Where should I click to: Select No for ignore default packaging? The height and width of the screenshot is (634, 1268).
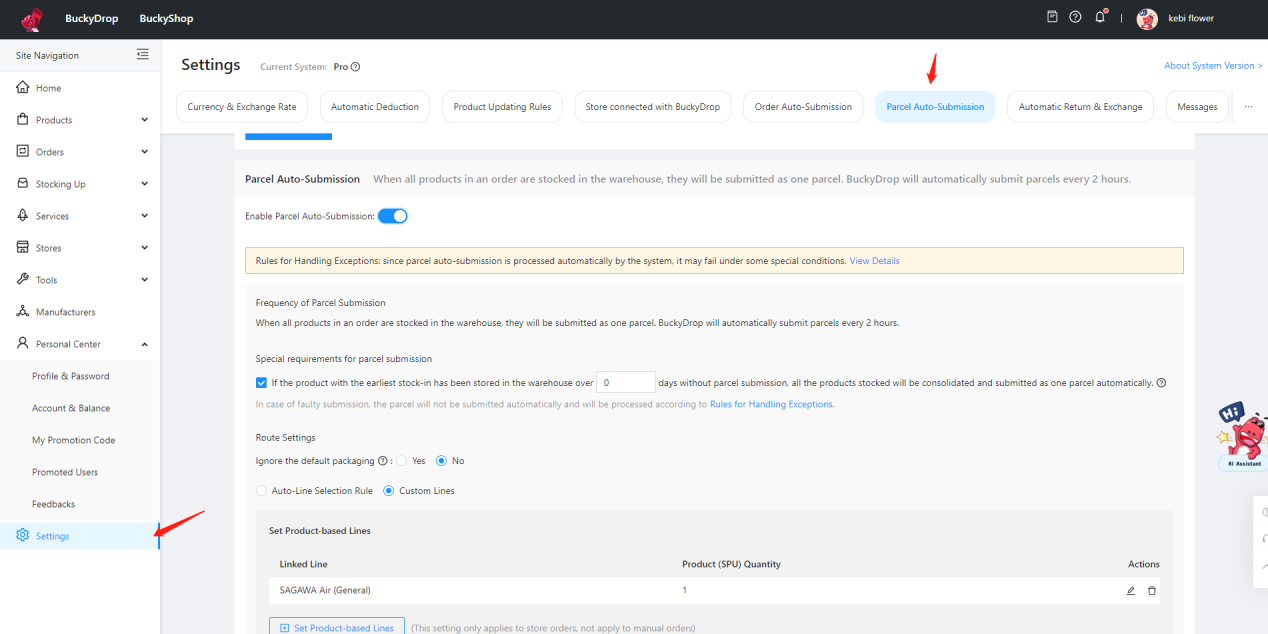coord(441,461)
